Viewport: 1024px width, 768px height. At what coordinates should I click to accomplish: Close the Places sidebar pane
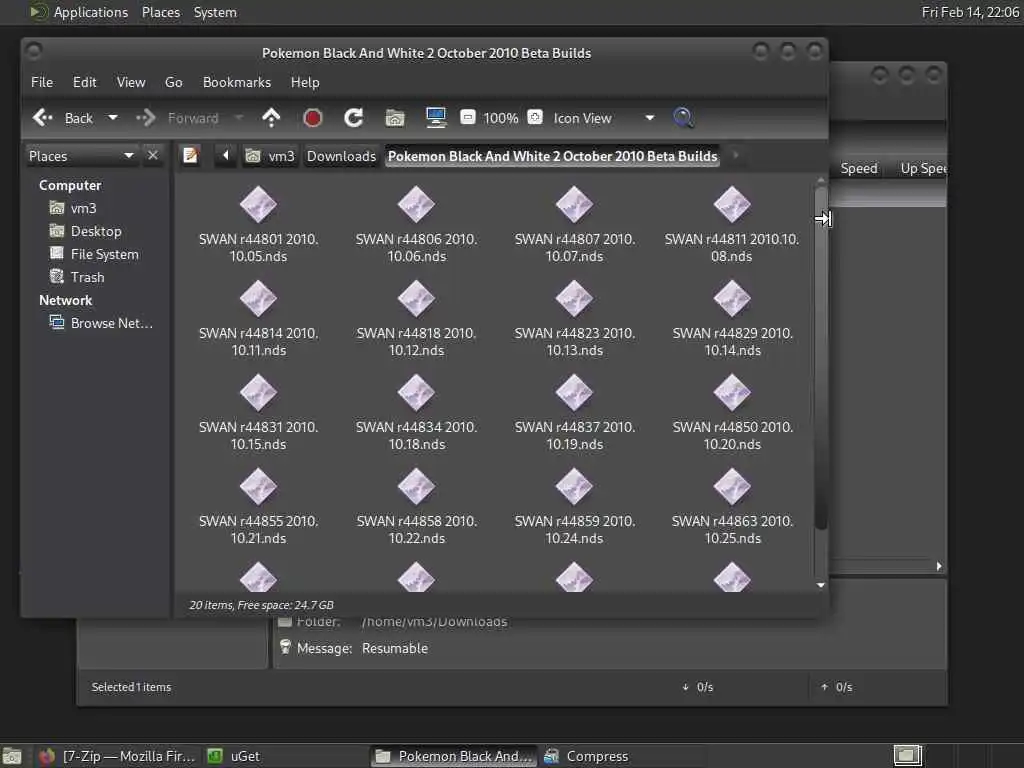point(153,155)
